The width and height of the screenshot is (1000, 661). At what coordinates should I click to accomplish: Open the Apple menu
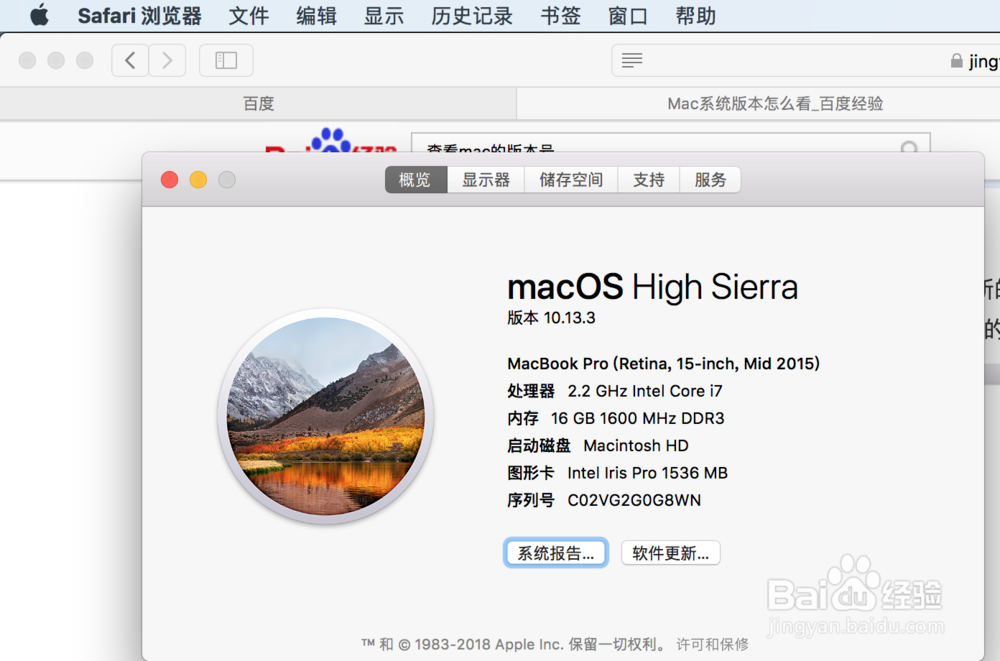[x=40, y=15]
